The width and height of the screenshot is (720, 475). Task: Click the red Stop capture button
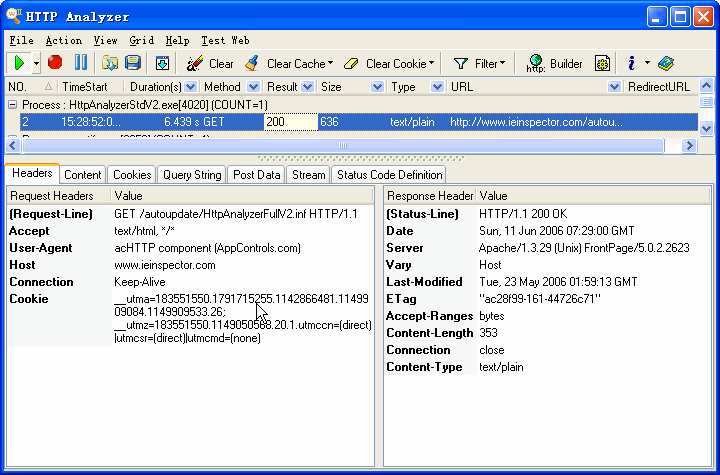click(x=55, y=63)
